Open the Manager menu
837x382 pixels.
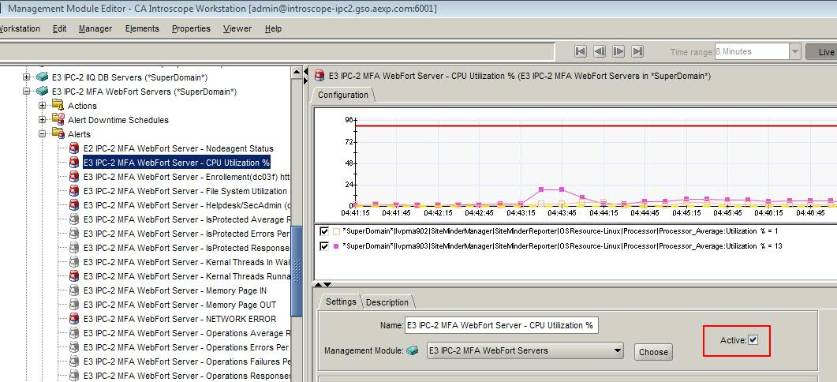pos(95,29)
